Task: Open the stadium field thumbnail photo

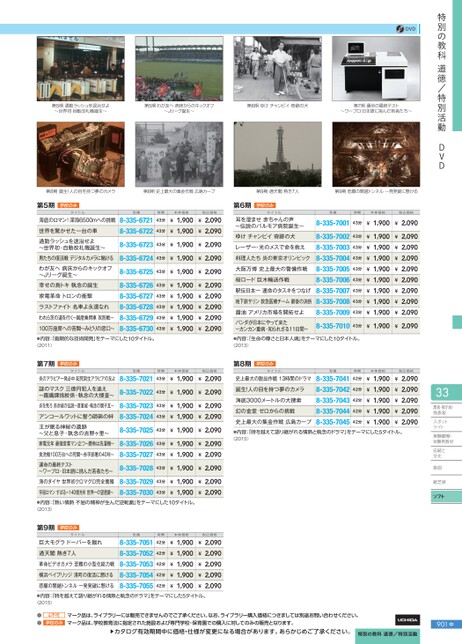Action: coord(179,69)
